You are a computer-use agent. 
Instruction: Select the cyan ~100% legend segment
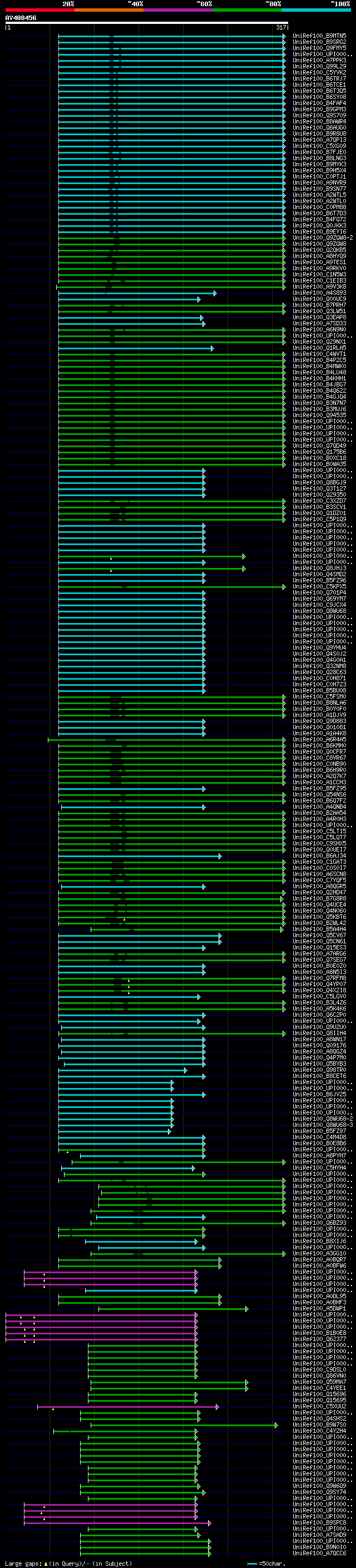(316, 10)
